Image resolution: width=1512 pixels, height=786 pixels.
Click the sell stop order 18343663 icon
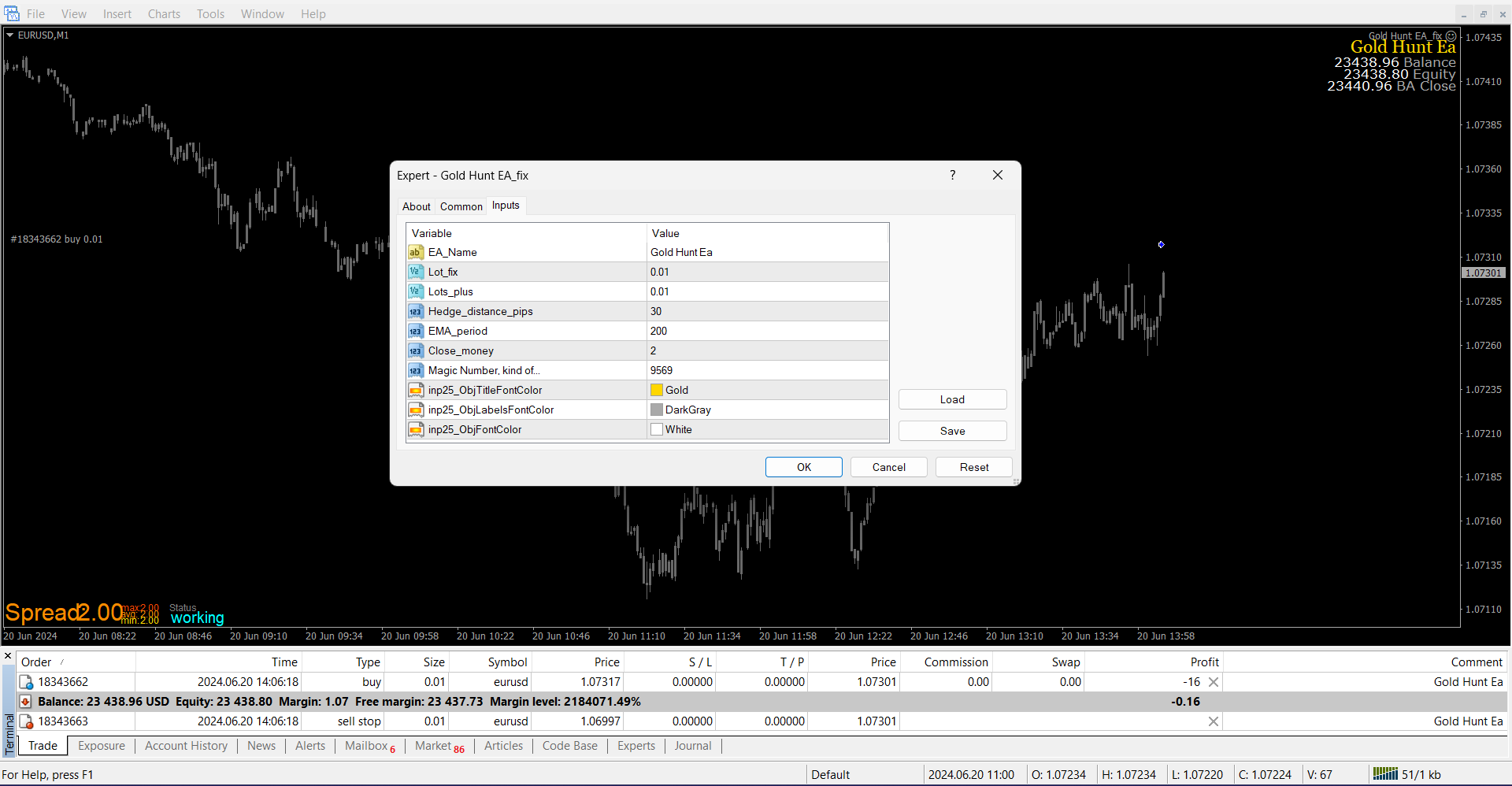[26, 721]
